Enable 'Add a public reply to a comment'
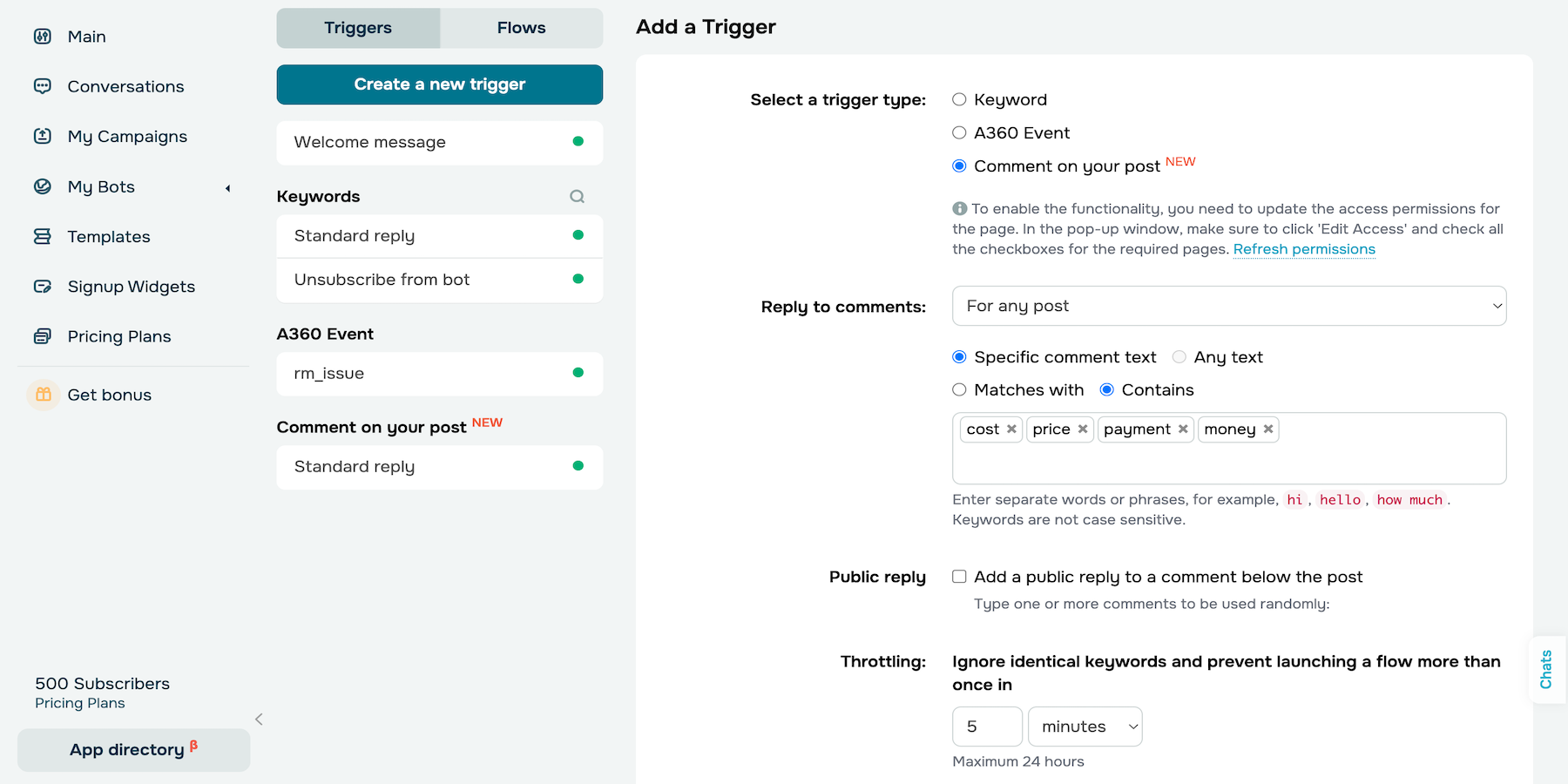Screen dimensions: 1568x784 point(958,576)
